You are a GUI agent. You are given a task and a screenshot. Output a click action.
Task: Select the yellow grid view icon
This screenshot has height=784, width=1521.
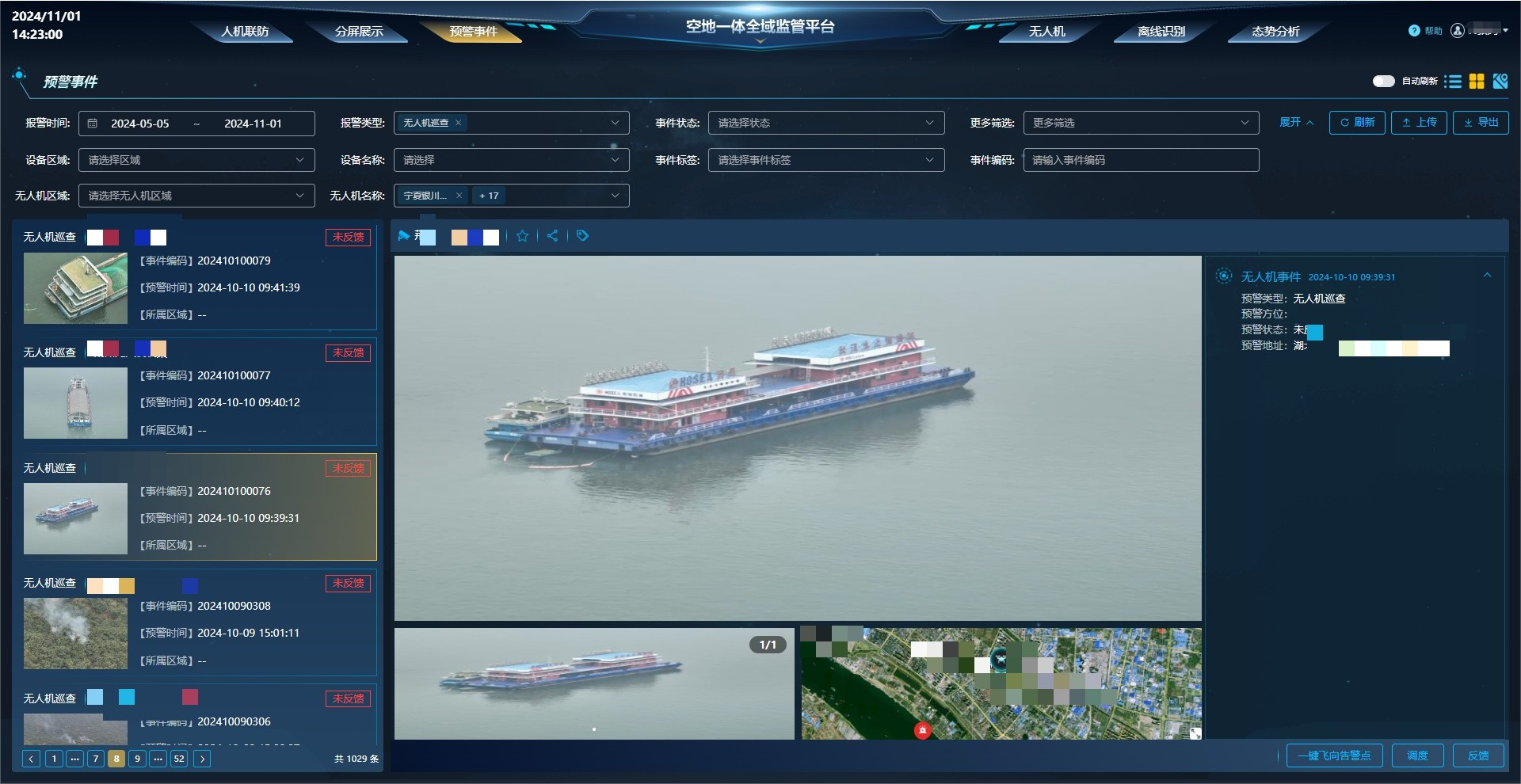[1477, 82]
